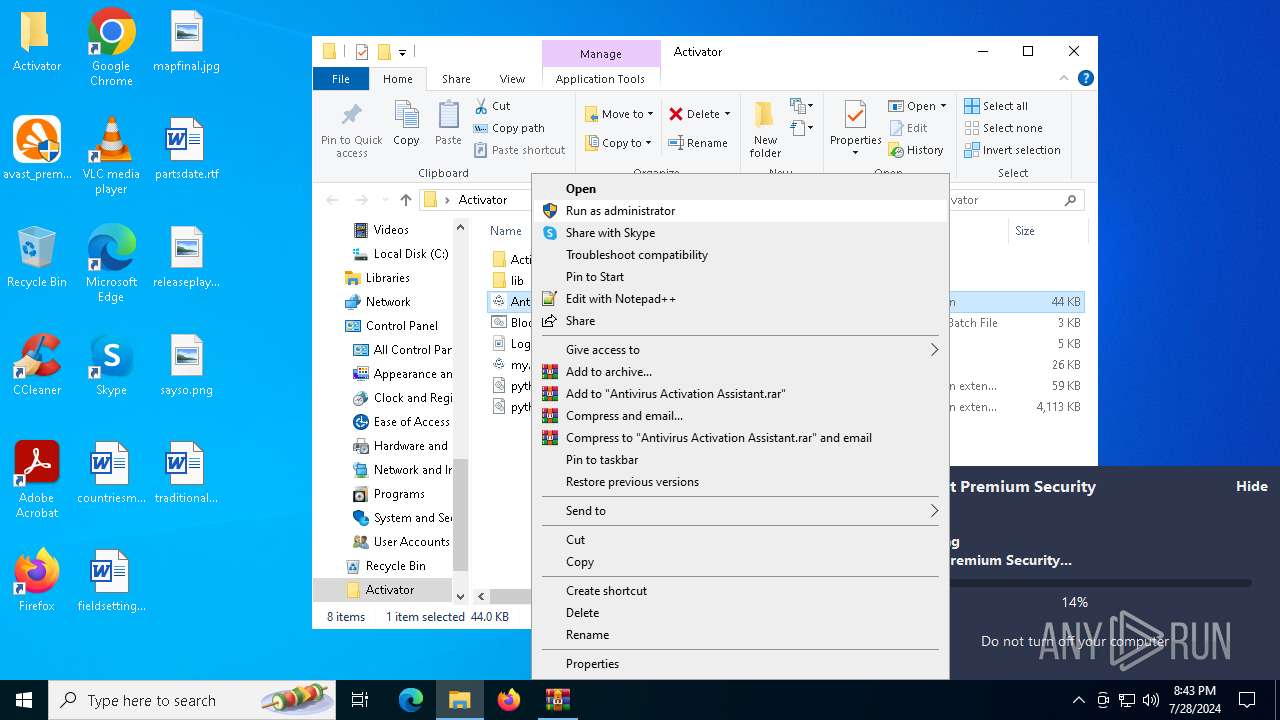The image size is (1280, 720).
Task: Open Properties from the context menu
Action: pyautogui.click(x=740, y=664)
